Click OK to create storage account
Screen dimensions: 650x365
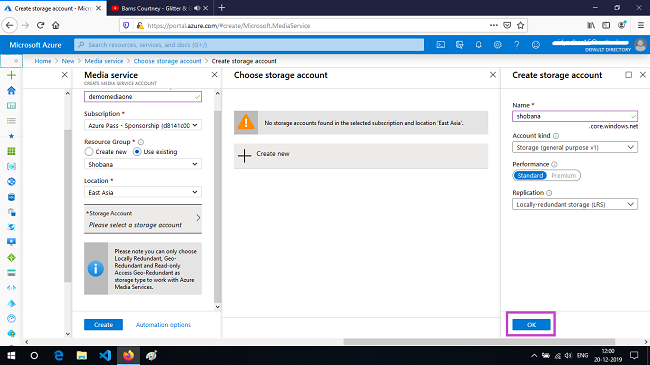click(x=531, y=325)
